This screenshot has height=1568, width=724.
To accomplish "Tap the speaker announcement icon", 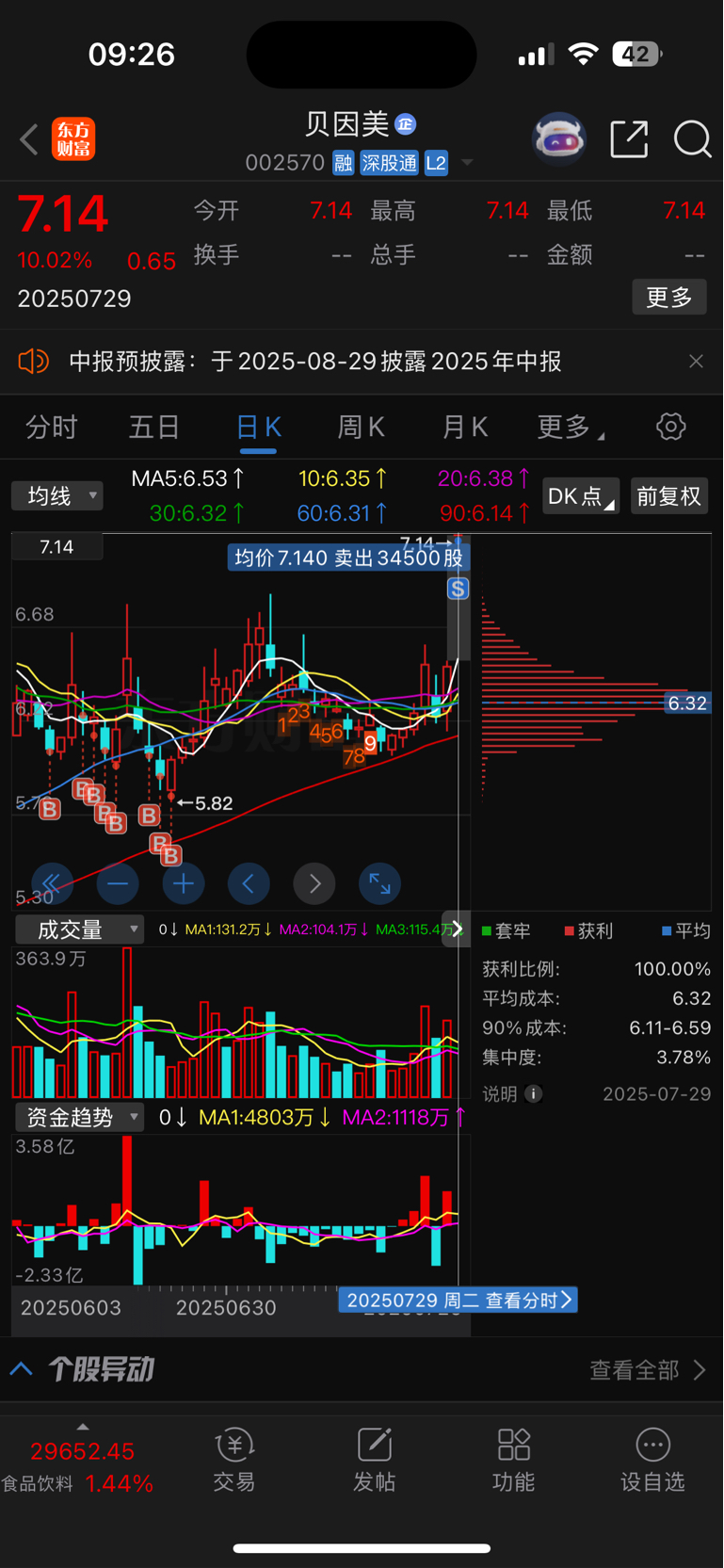I will 34,362.
